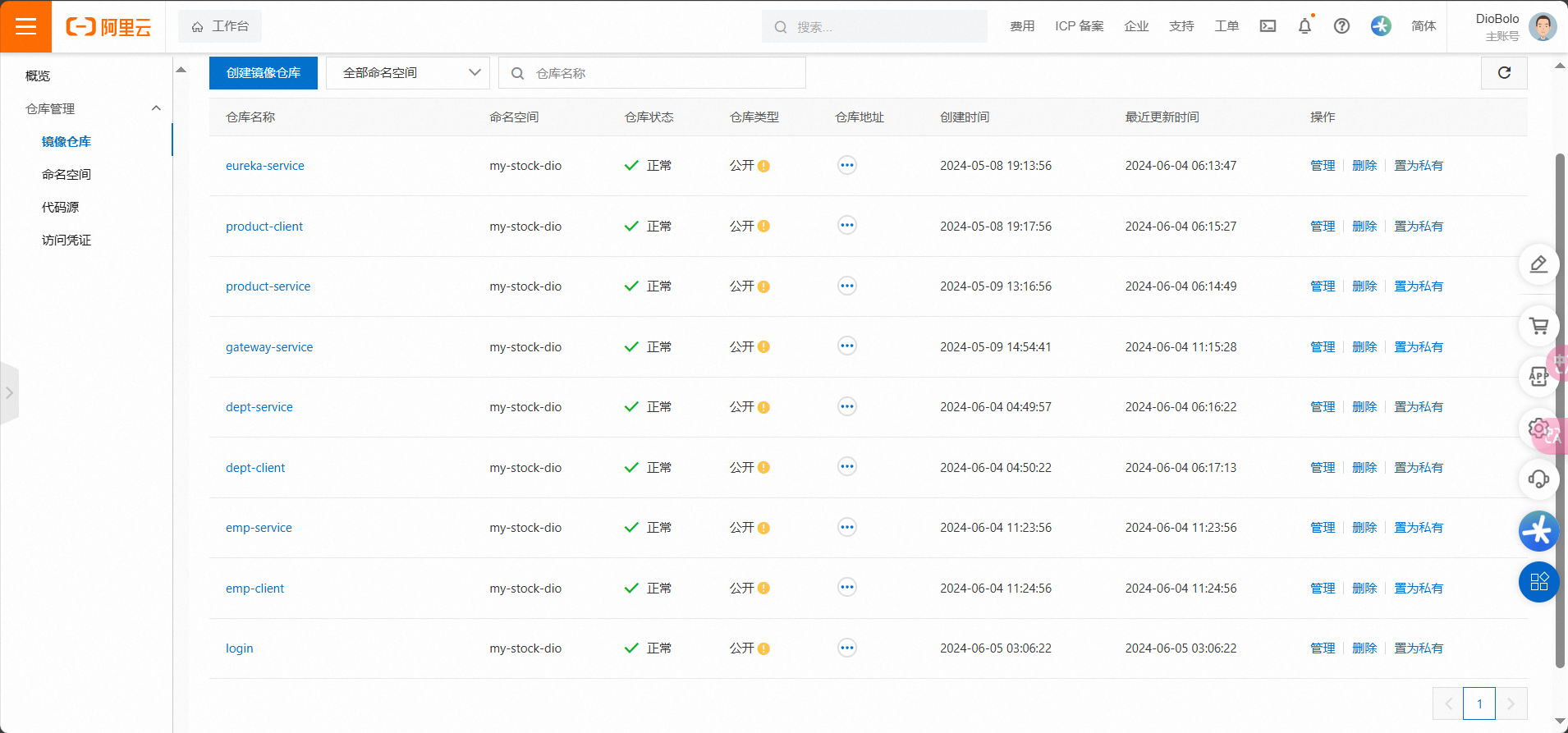The width and height of the screenshot is (1568, 733).
Task: Open the shopping cart floating icon
Action: [1538, 326]
